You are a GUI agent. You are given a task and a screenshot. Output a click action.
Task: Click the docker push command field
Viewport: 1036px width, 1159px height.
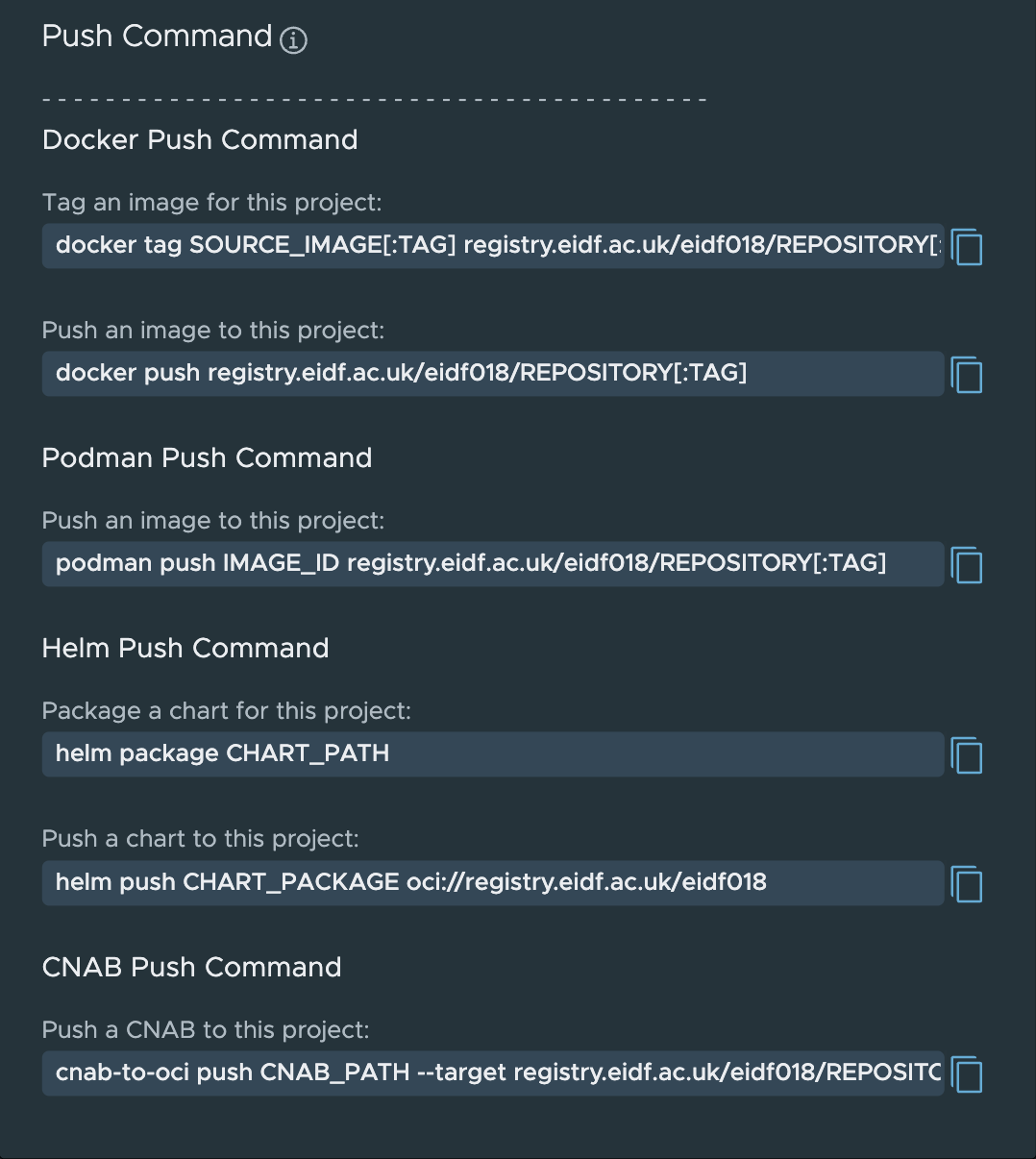coord(481,374)
